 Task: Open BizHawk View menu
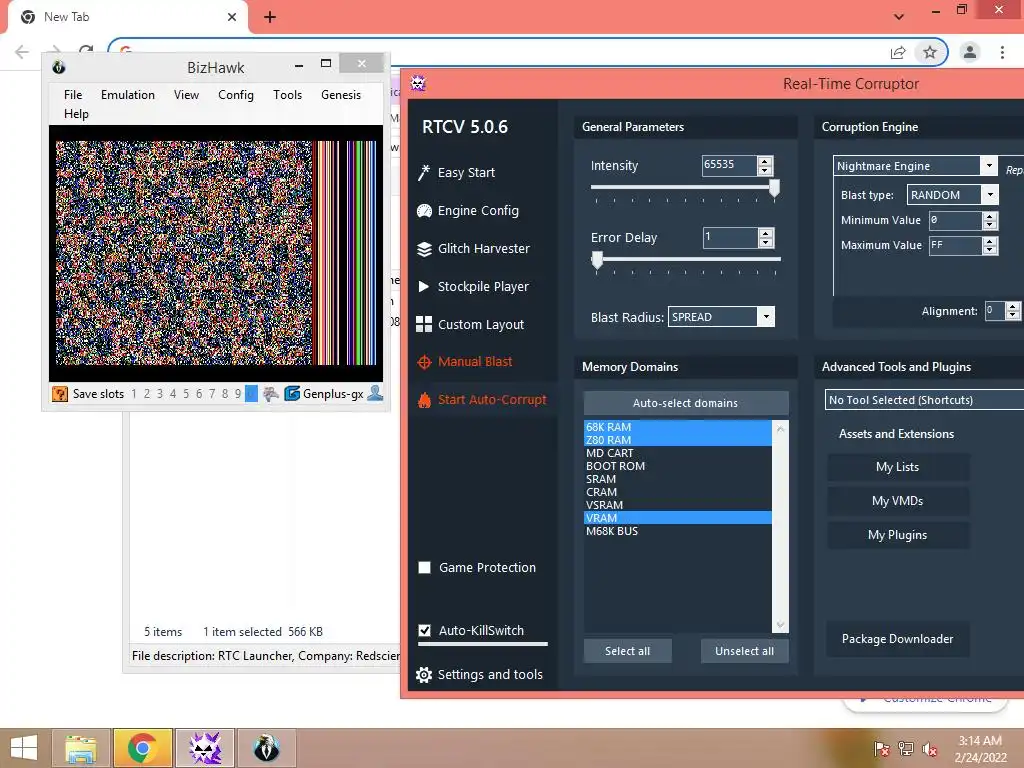[186, 95]
